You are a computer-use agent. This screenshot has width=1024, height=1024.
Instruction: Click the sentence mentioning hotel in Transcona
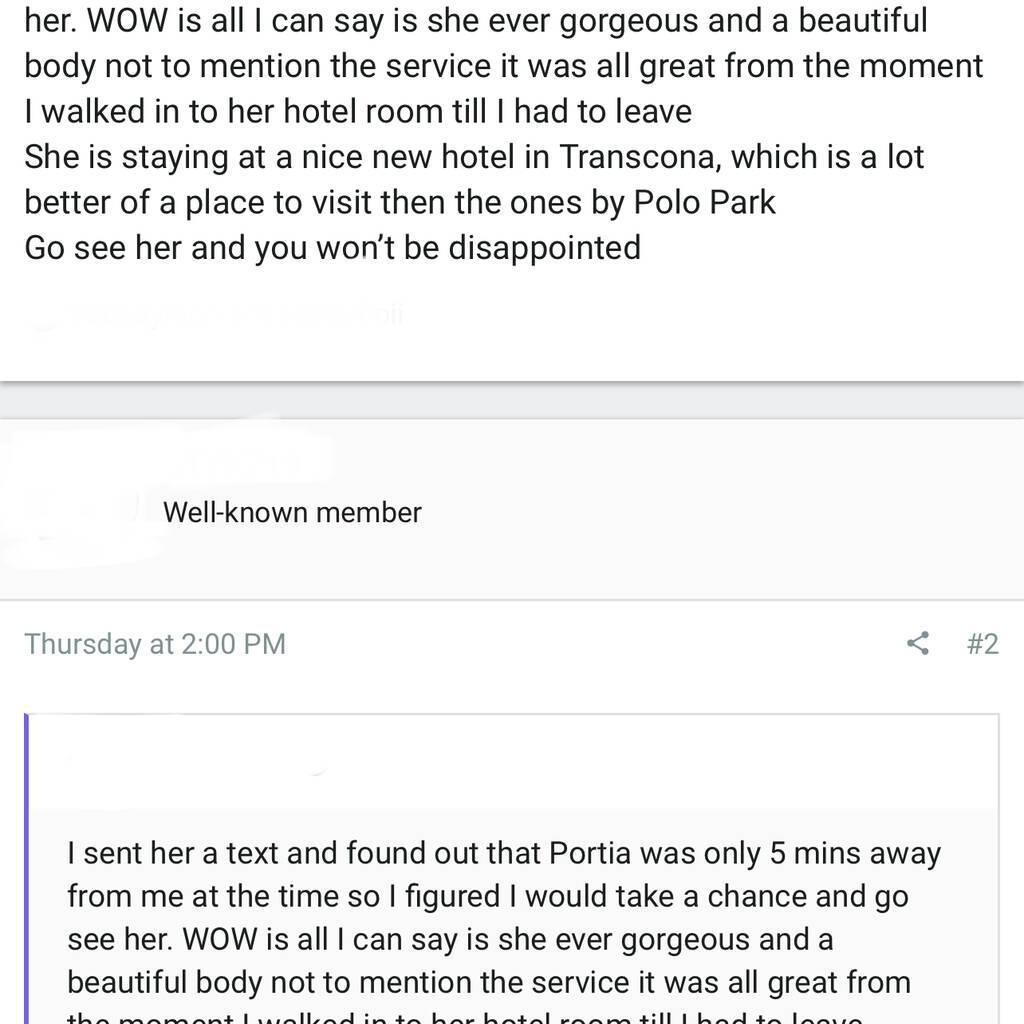474,156
